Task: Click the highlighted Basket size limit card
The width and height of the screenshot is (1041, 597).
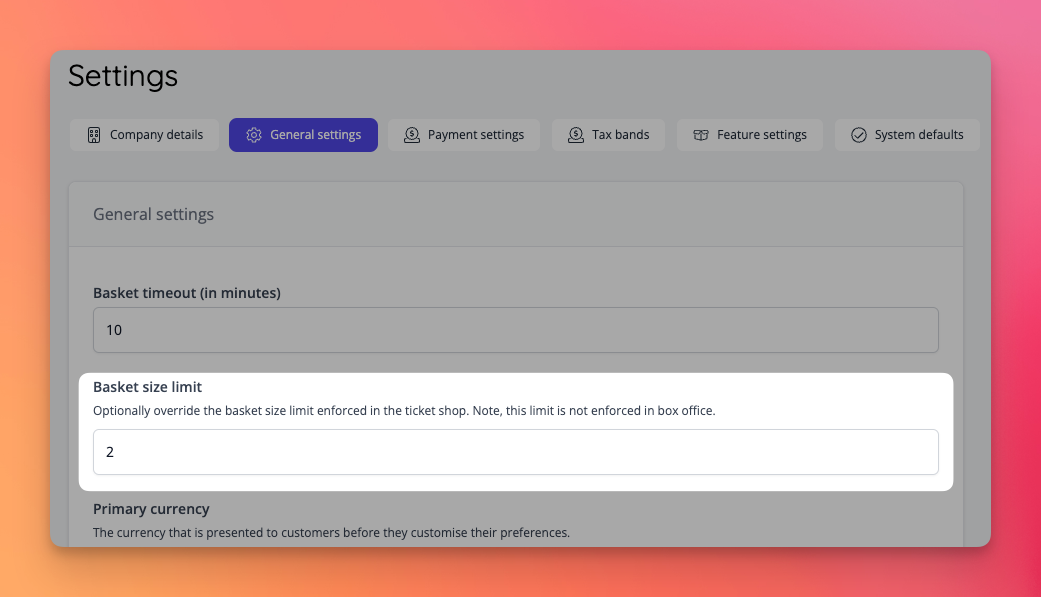Action: 515,432
